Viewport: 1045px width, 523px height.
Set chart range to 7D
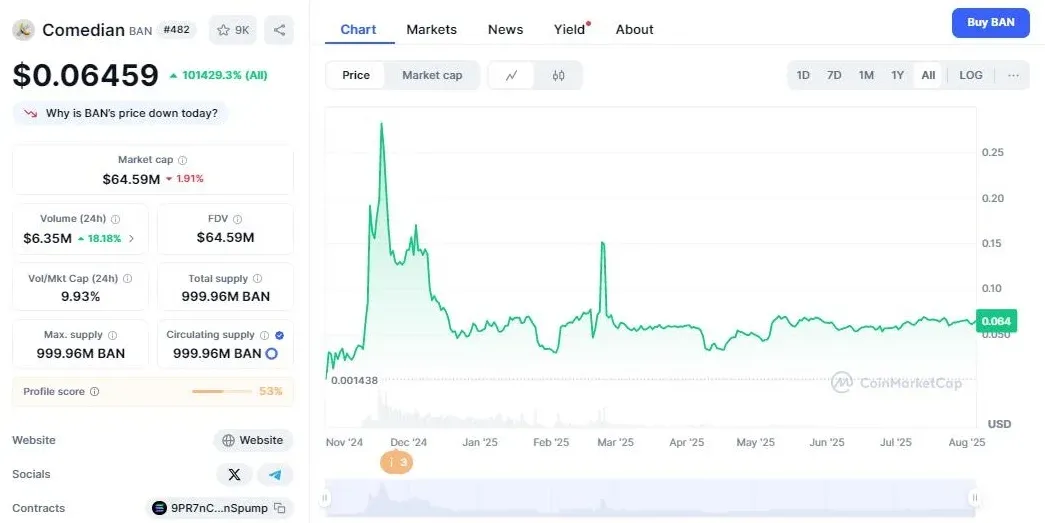pyautogui.click(x=834, y=75)
